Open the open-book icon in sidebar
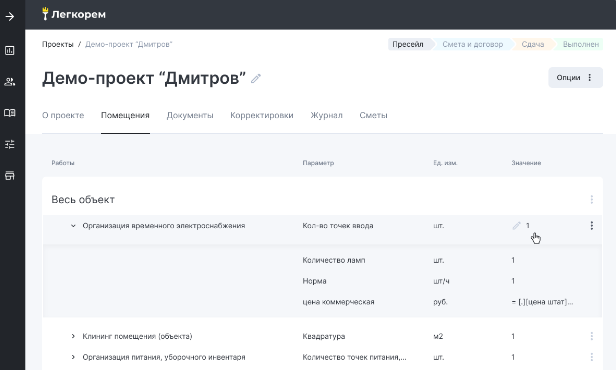The width and height of the screenshot is (616, 370). click(x=10, y=113)
